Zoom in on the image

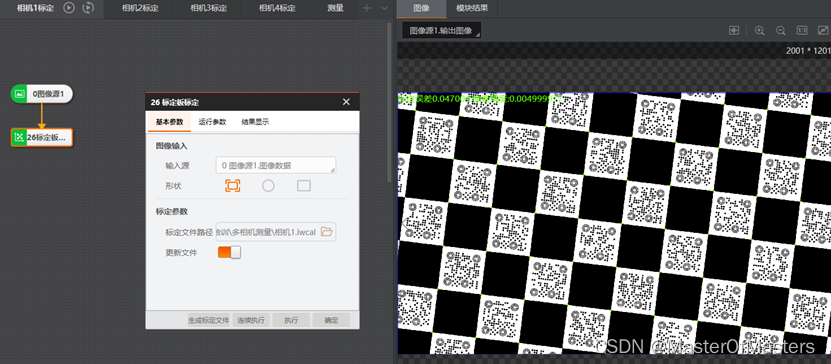pos(759,31)
